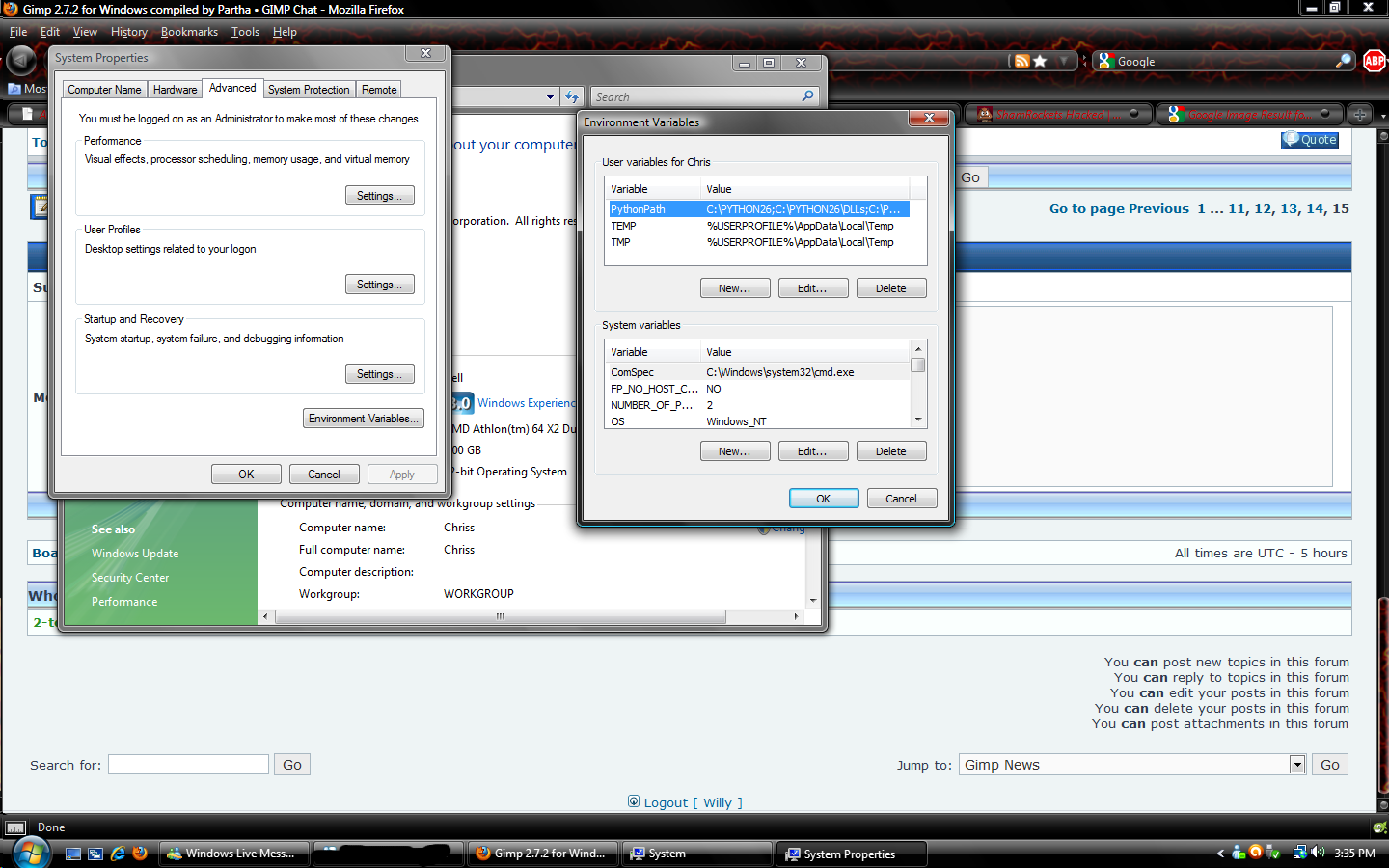The width and height of the screenshot is (1389, 868).
Task: Show hidden tray icons arrow
Action: pyautogui.click(x=1220, y=854)
